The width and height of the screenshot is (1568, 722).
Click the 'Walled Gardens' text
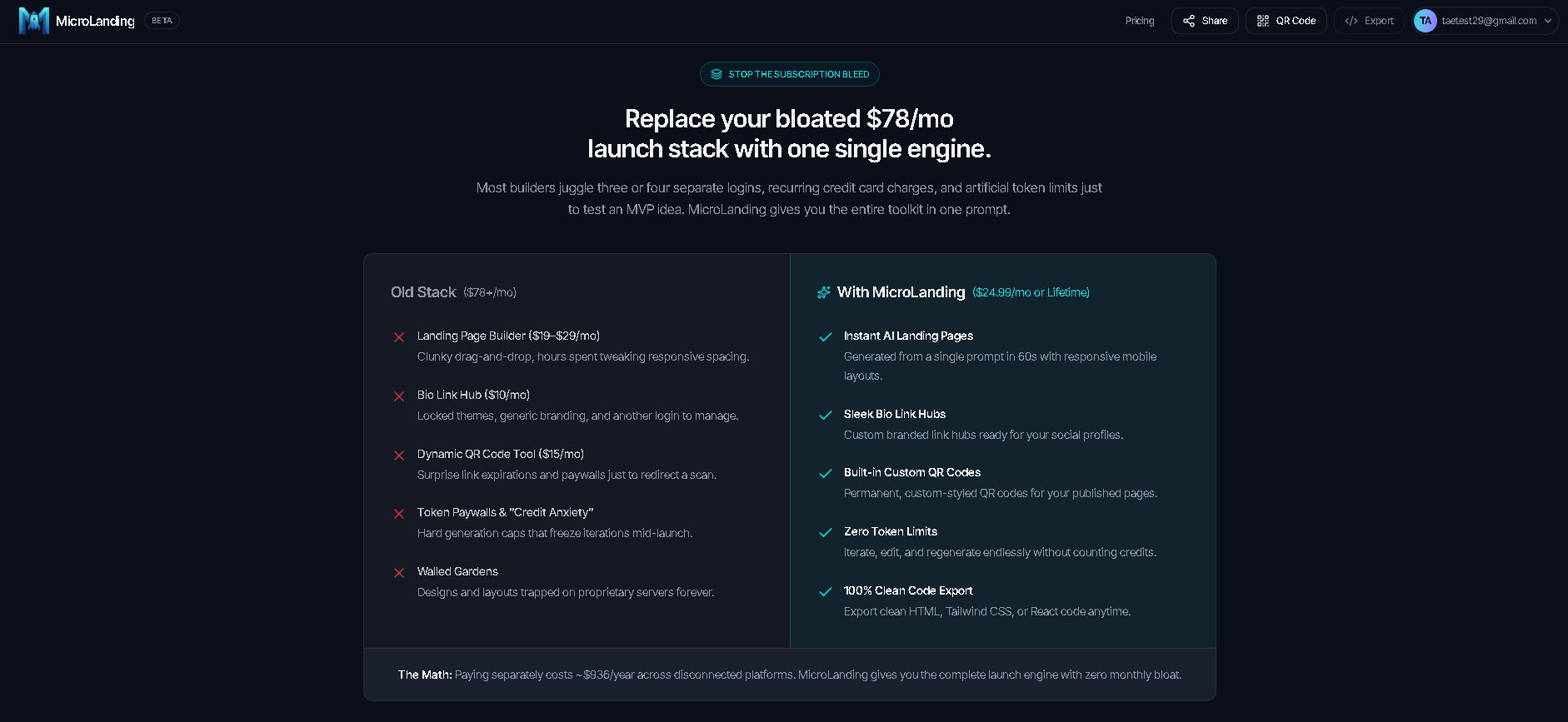tap(457, 571)
